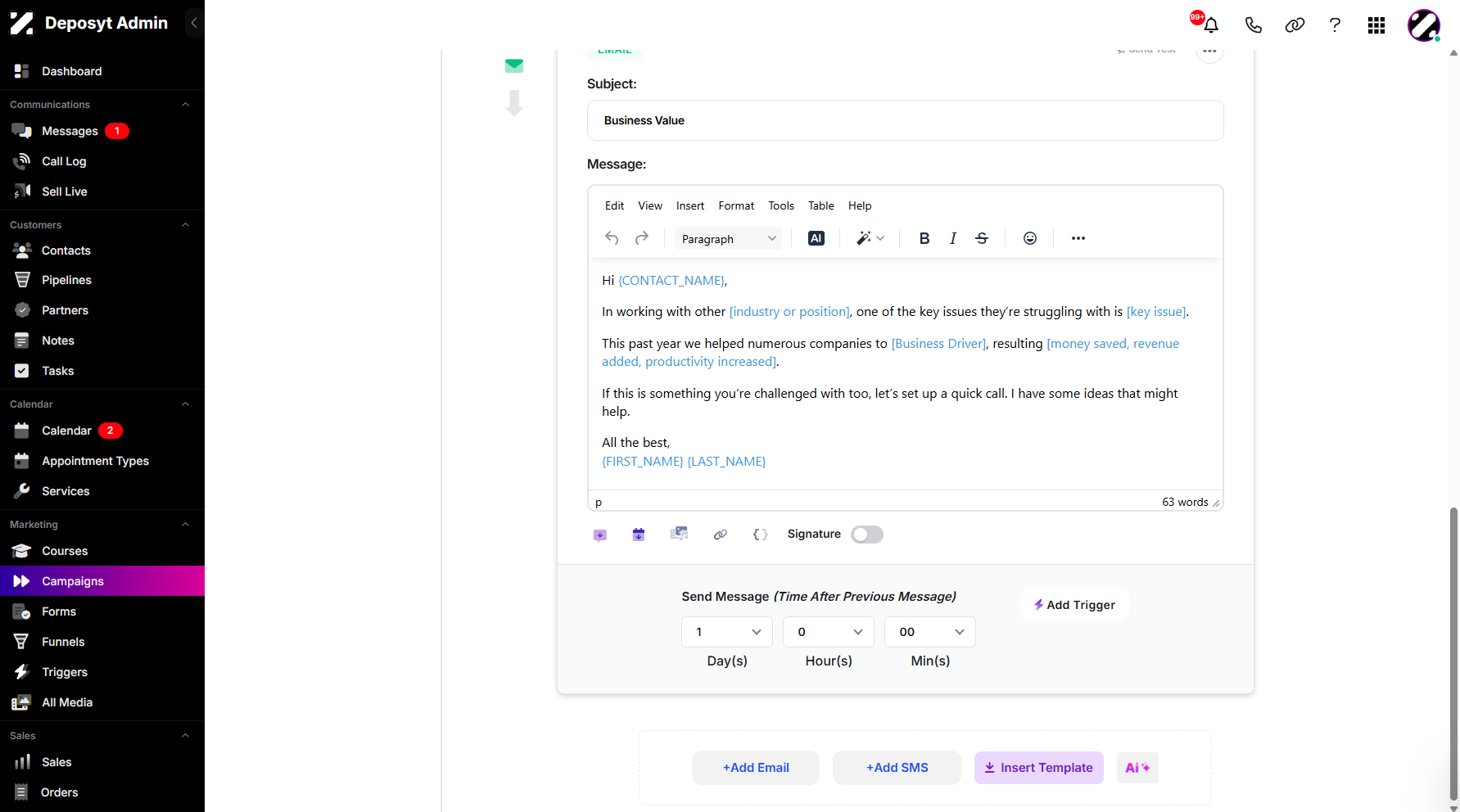Open the Hour(s) delay dropdown
Viewport: 1460px width, 812px height.
coord(829,632)
